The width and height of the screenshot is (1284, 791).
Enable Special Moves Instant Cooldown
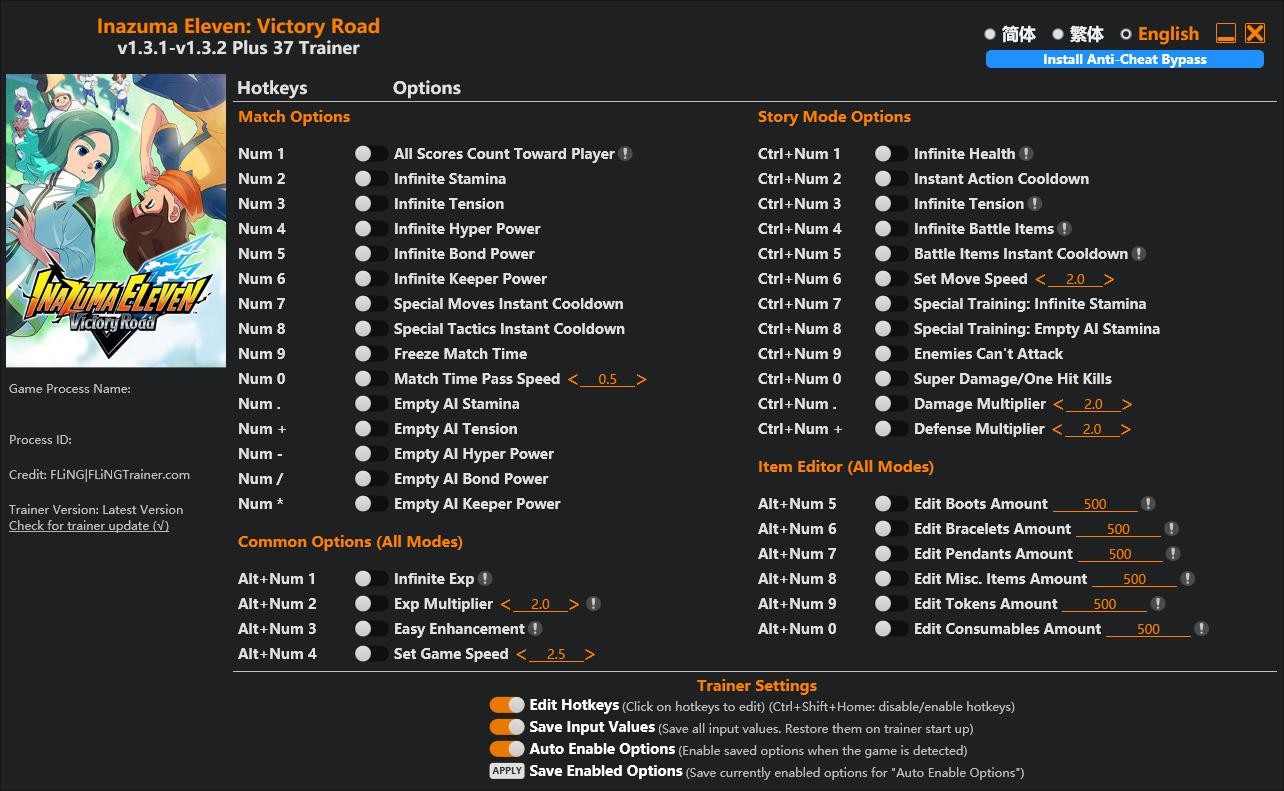[370, 304]
